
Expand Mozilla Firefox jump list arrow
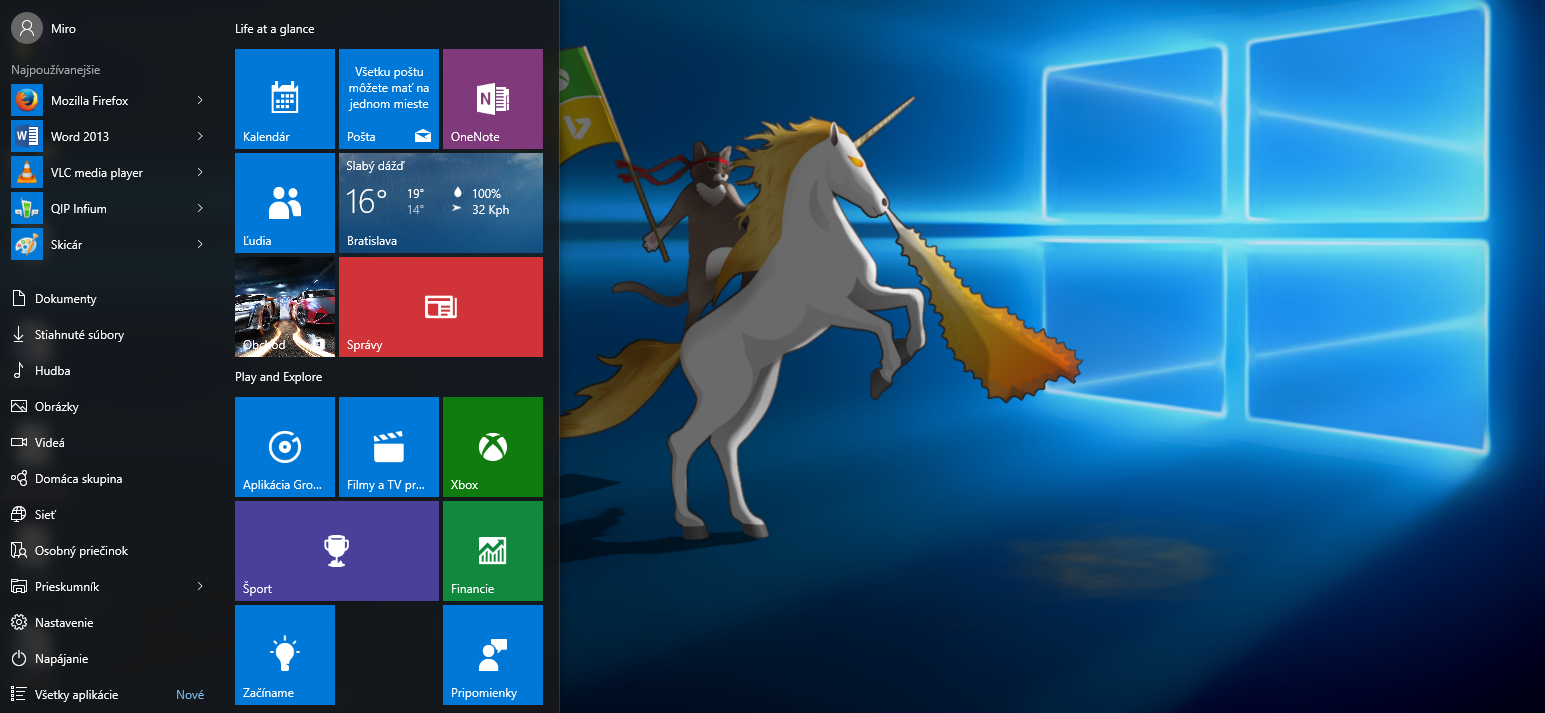pos(200,100)
